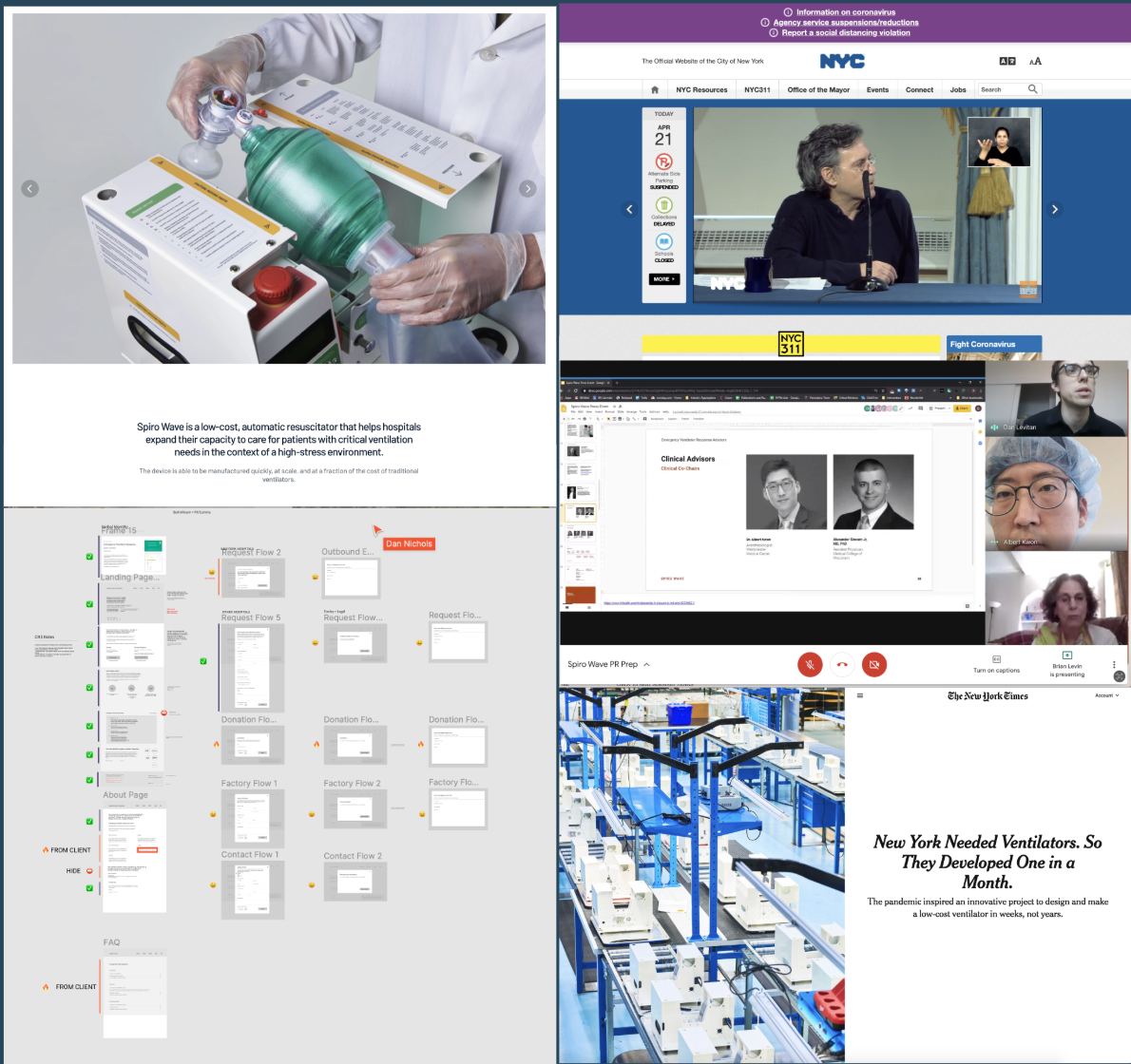1131x1064 pixels.
Task: Click the Fight Coronavirus banner
Action: pyautogui.click(x=994, y=344)
